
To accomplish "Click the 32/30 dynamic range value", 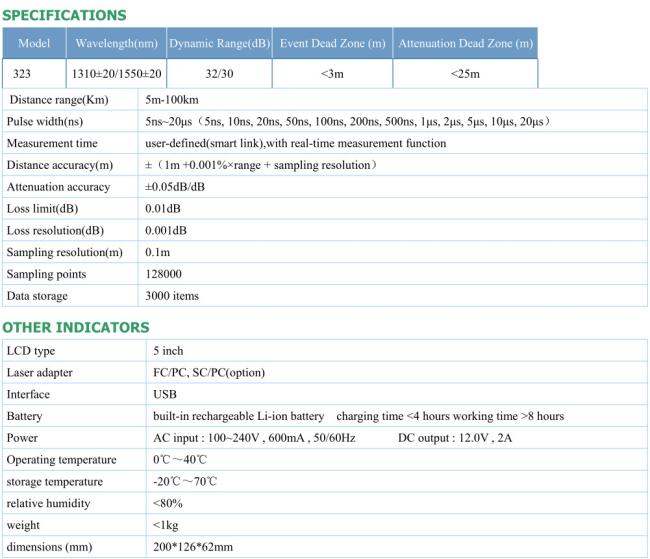I will (219, 74).
